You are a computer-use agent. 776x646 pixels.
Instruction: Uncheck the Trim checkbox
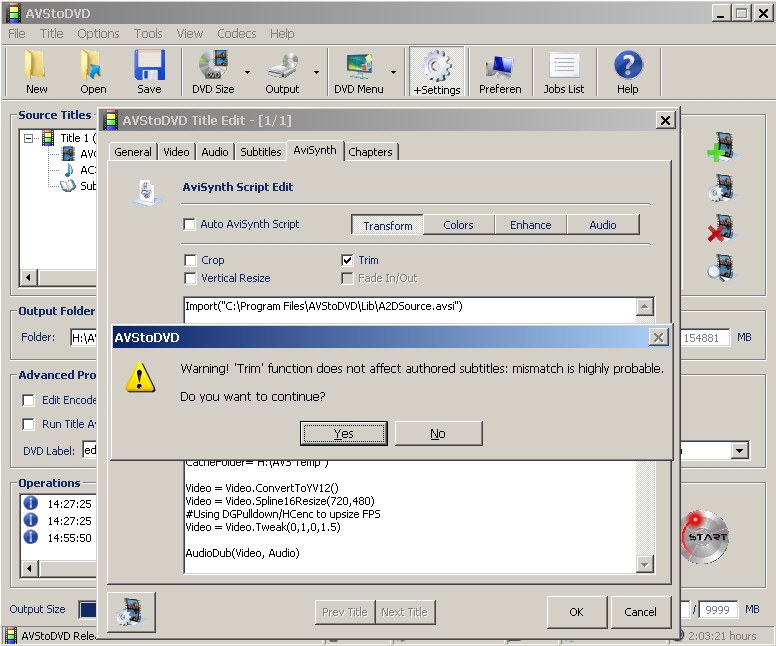tap(347, 260)
